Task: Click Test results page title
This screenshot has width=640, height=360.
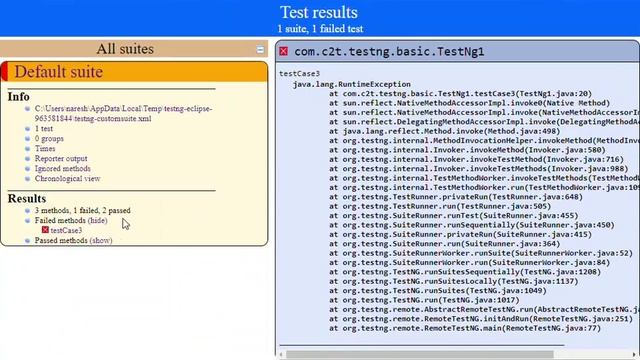Action: coord(319,12)
